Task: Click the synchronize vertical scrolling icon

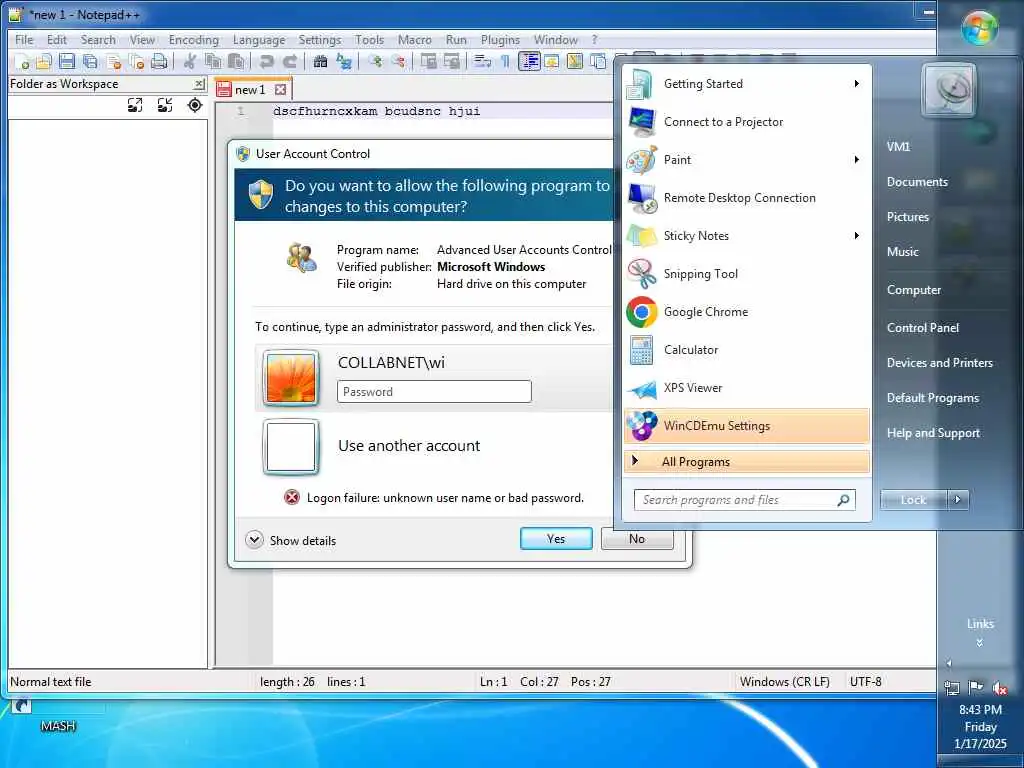Action: pyautogui.click(x=428, y=61)
